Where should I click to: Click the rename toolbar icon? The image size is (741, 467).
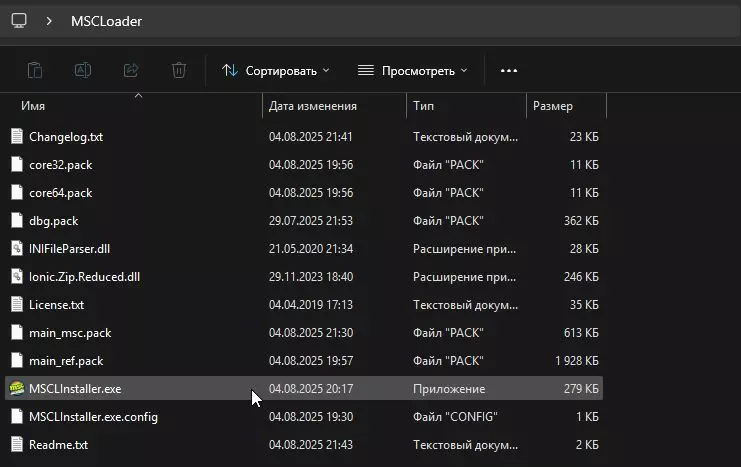point(83,70)
